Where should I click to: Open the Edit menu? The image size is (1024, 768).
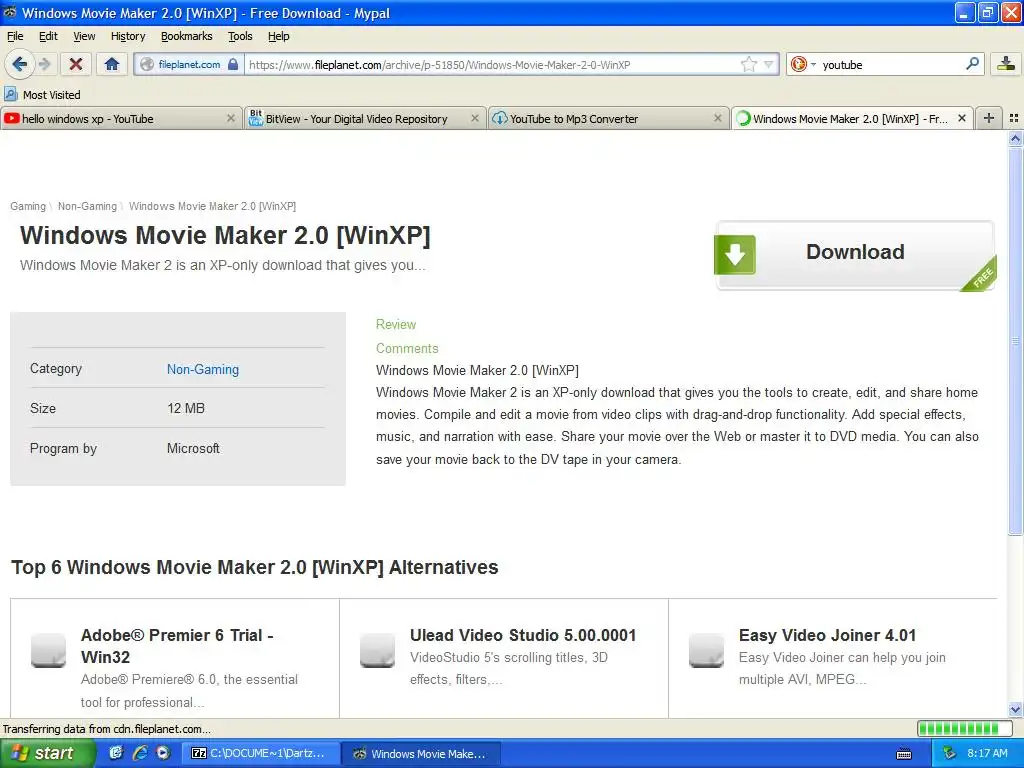(x=48, y=36)
